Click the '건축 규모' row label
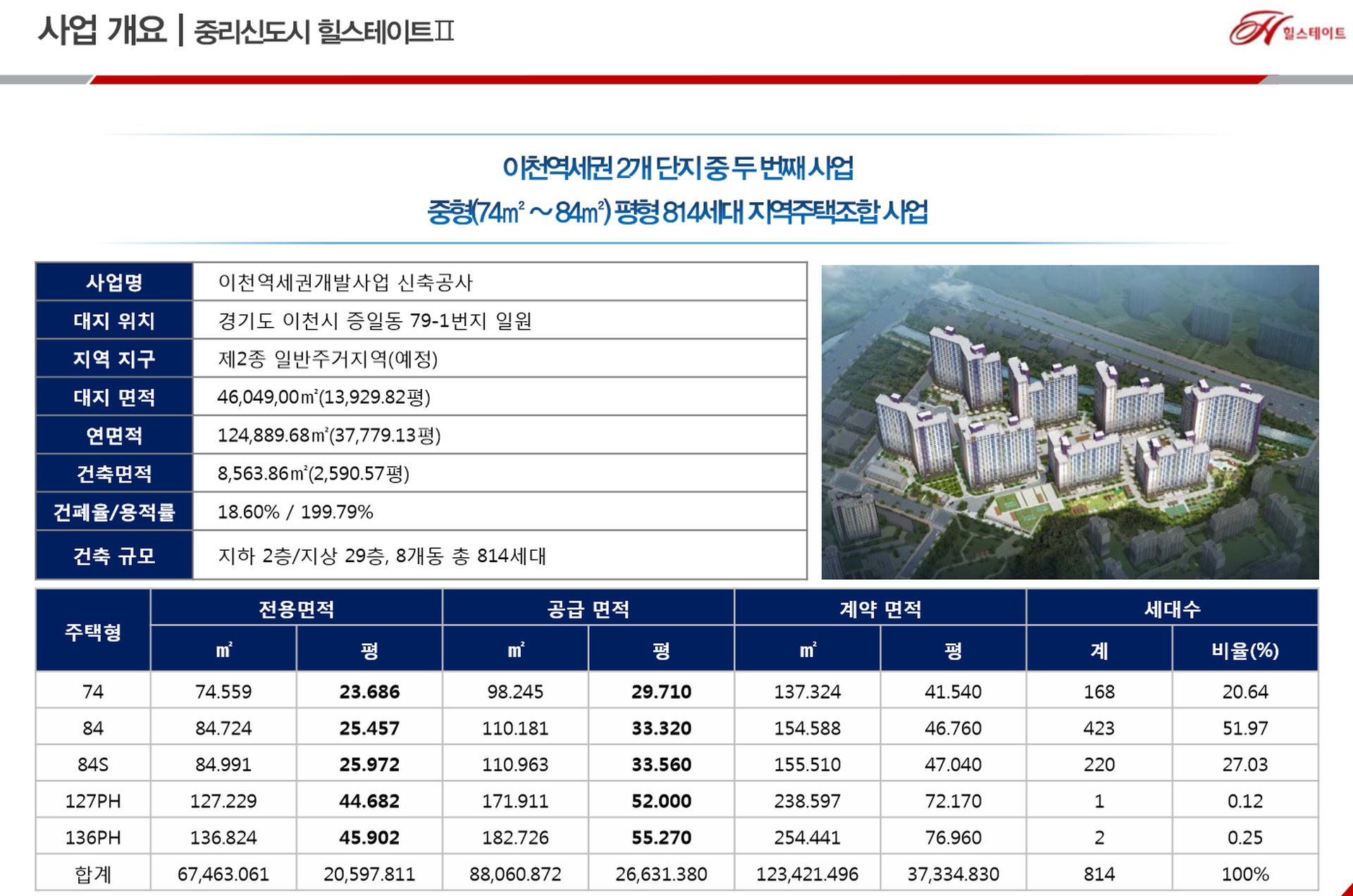This screenshot has height=896, width=1353. pyautogui.click(x=114, y=556)
